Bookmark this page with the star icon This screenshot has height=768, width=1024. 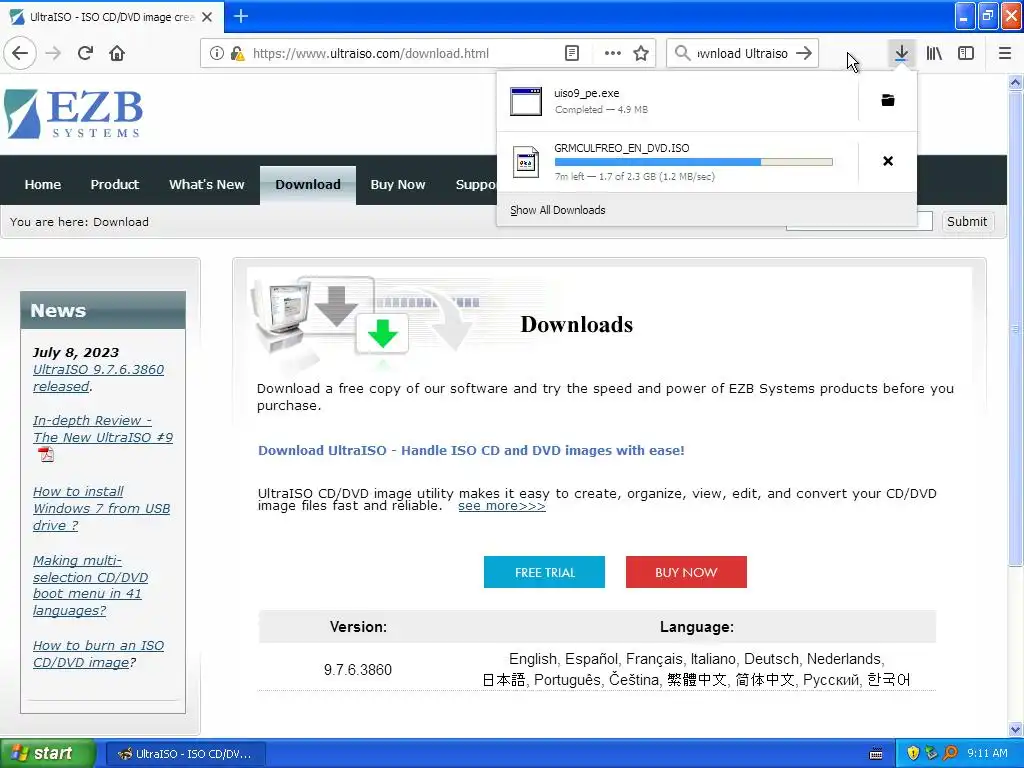[641, 53]
